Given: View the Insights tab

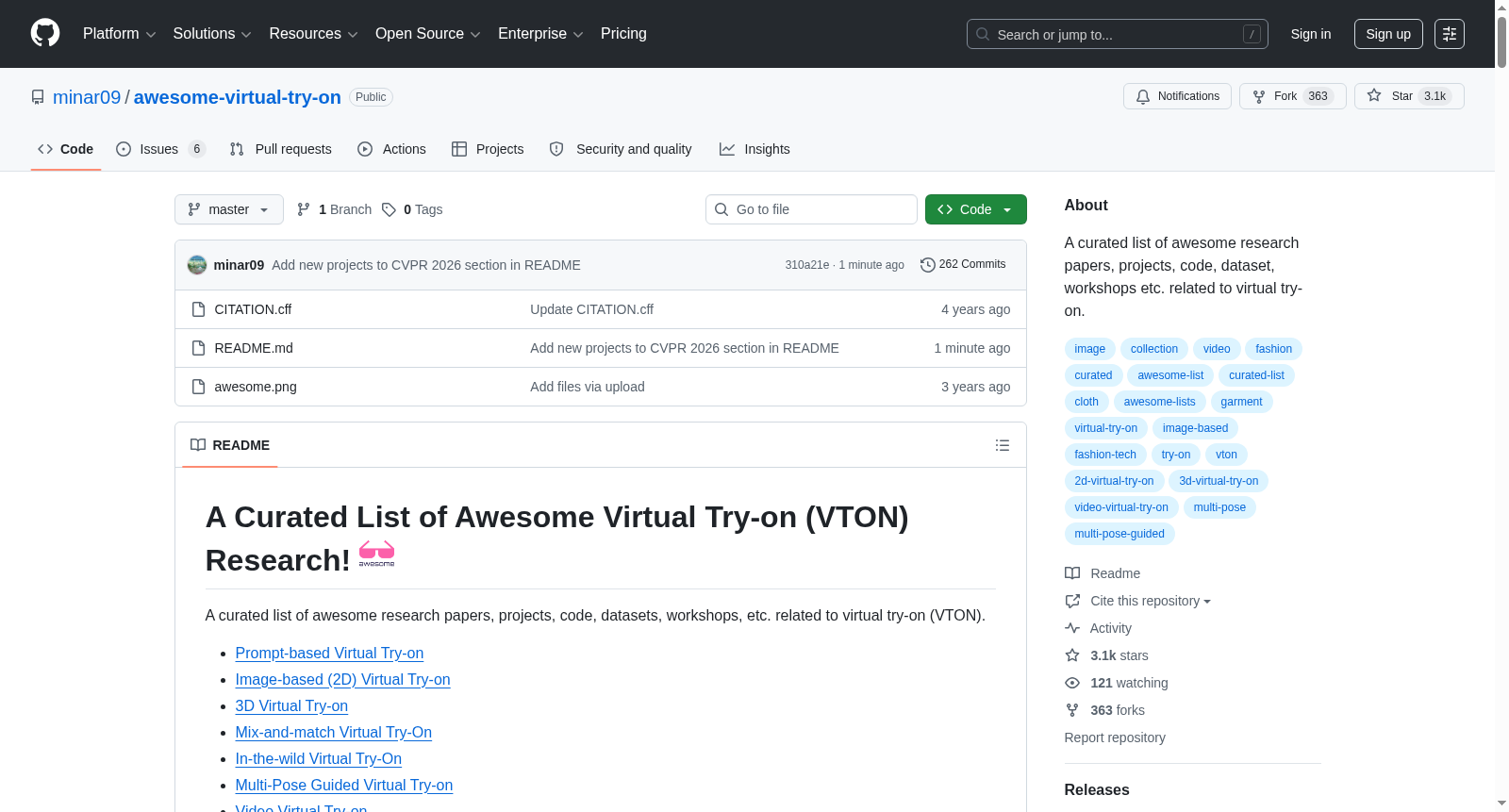Looking at the screenshot, I should coord(754,149).
